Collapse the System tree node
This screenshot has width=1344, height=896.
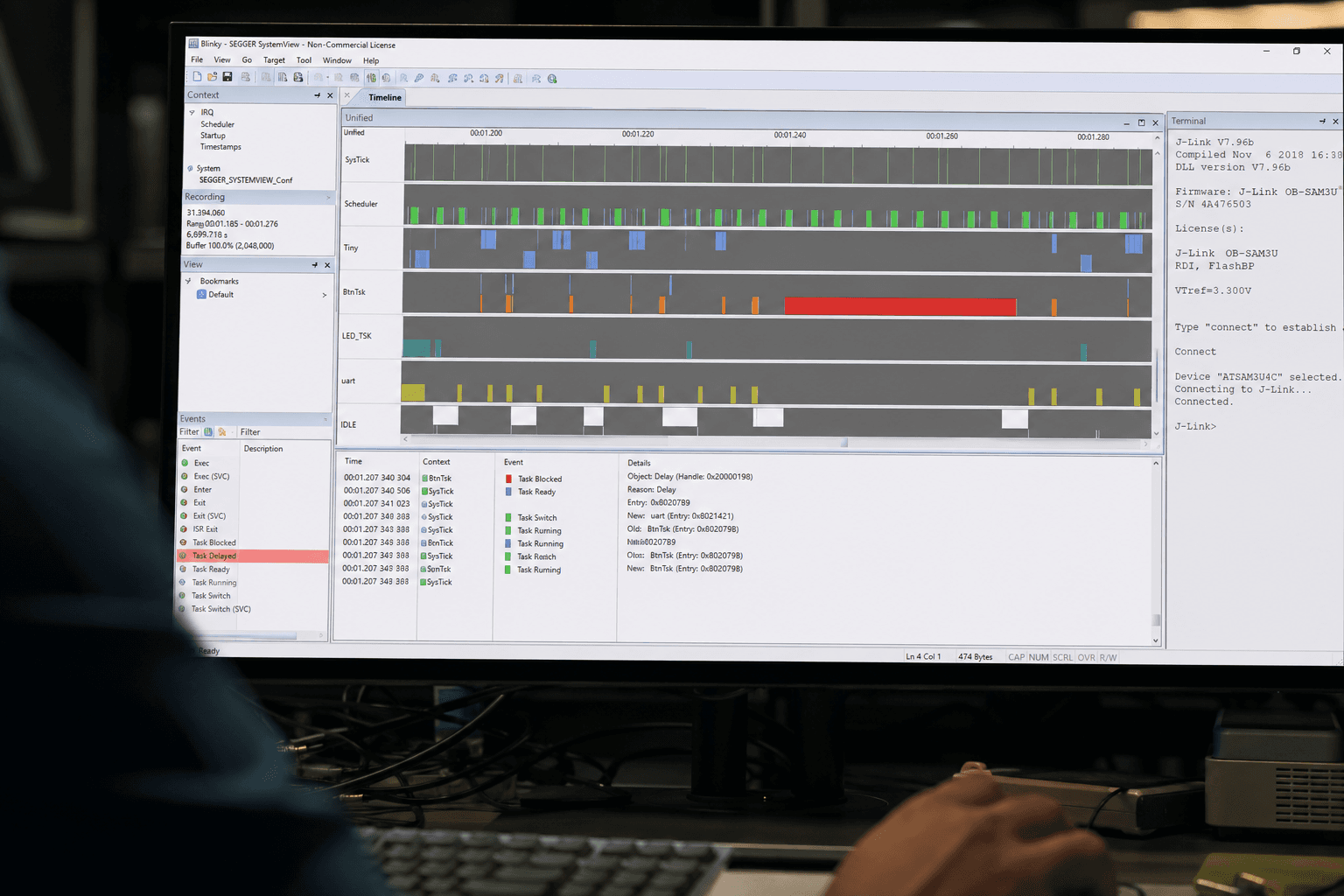pos(190,168)
